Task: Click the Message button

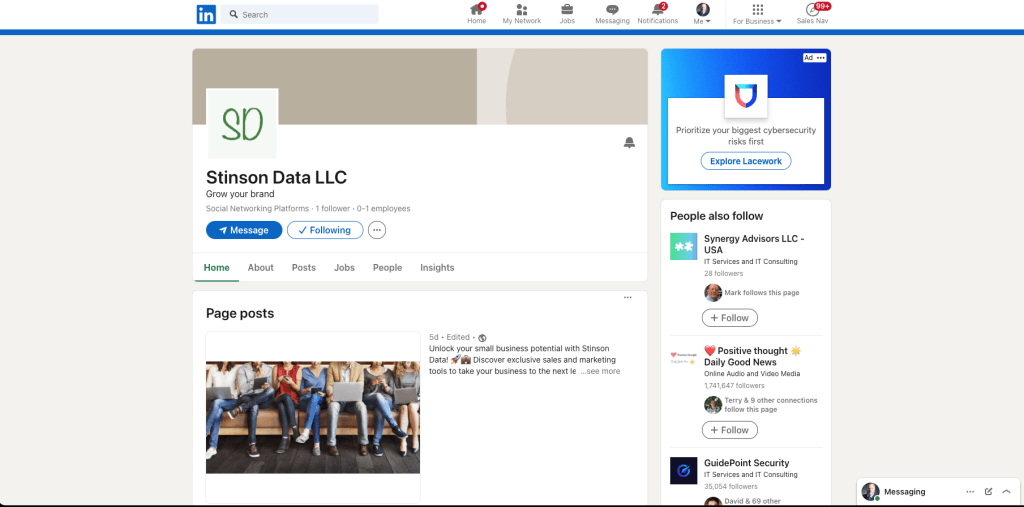Action: [x=243, y=230]
